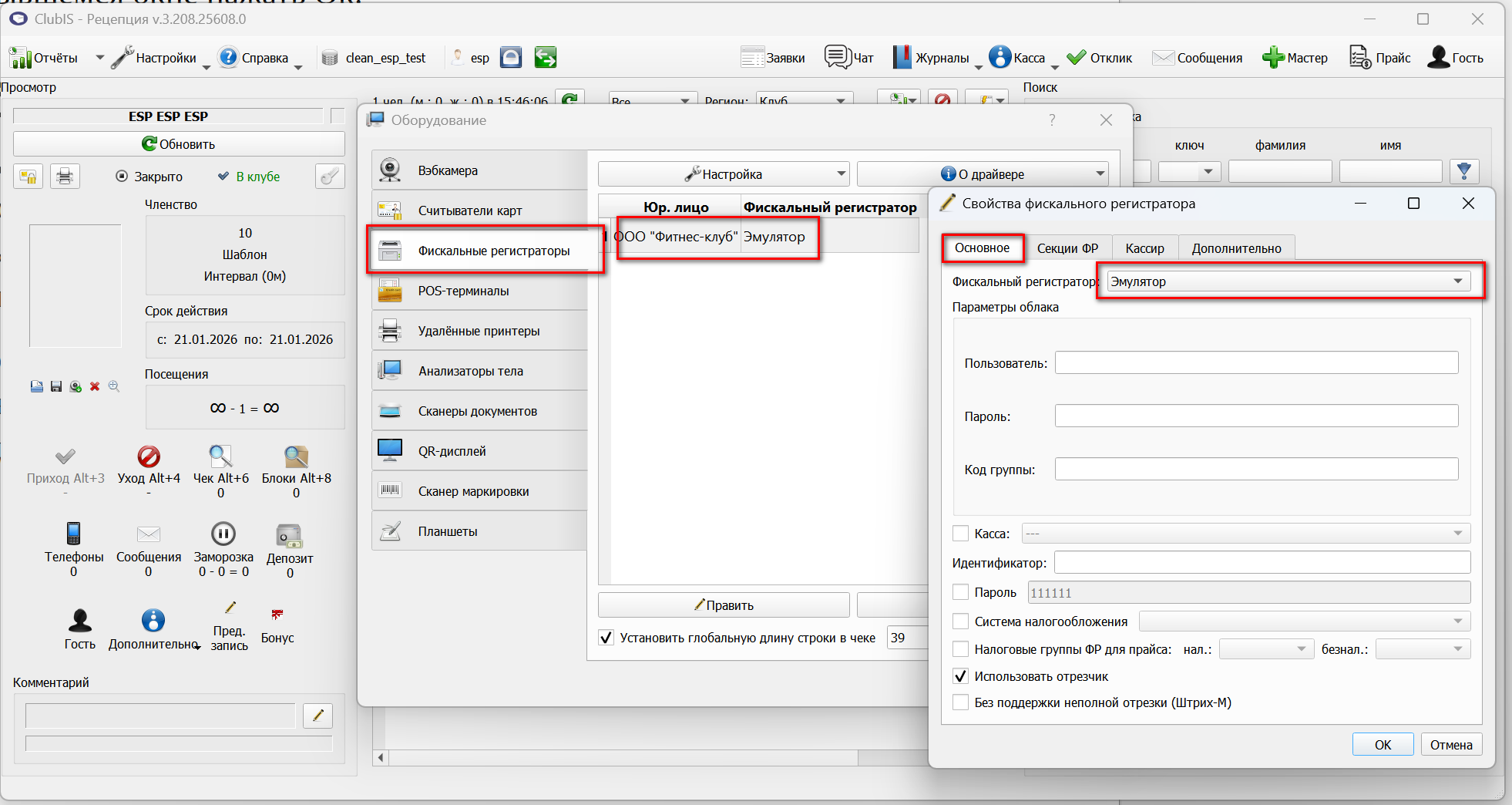
Task: Click the Пользователь input field
Action: pos(1256,362)
